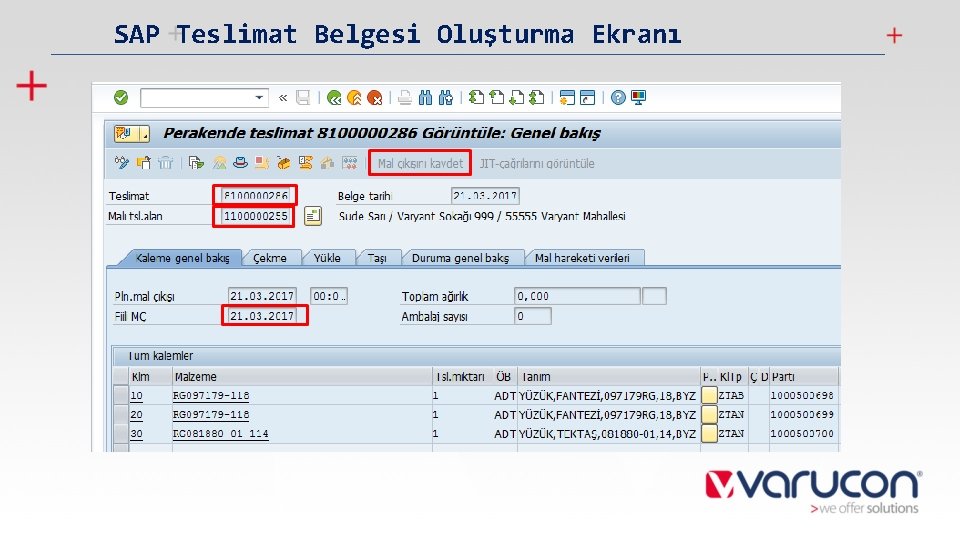
Task: Open the command field dropdown
Action: pos(259,97)
